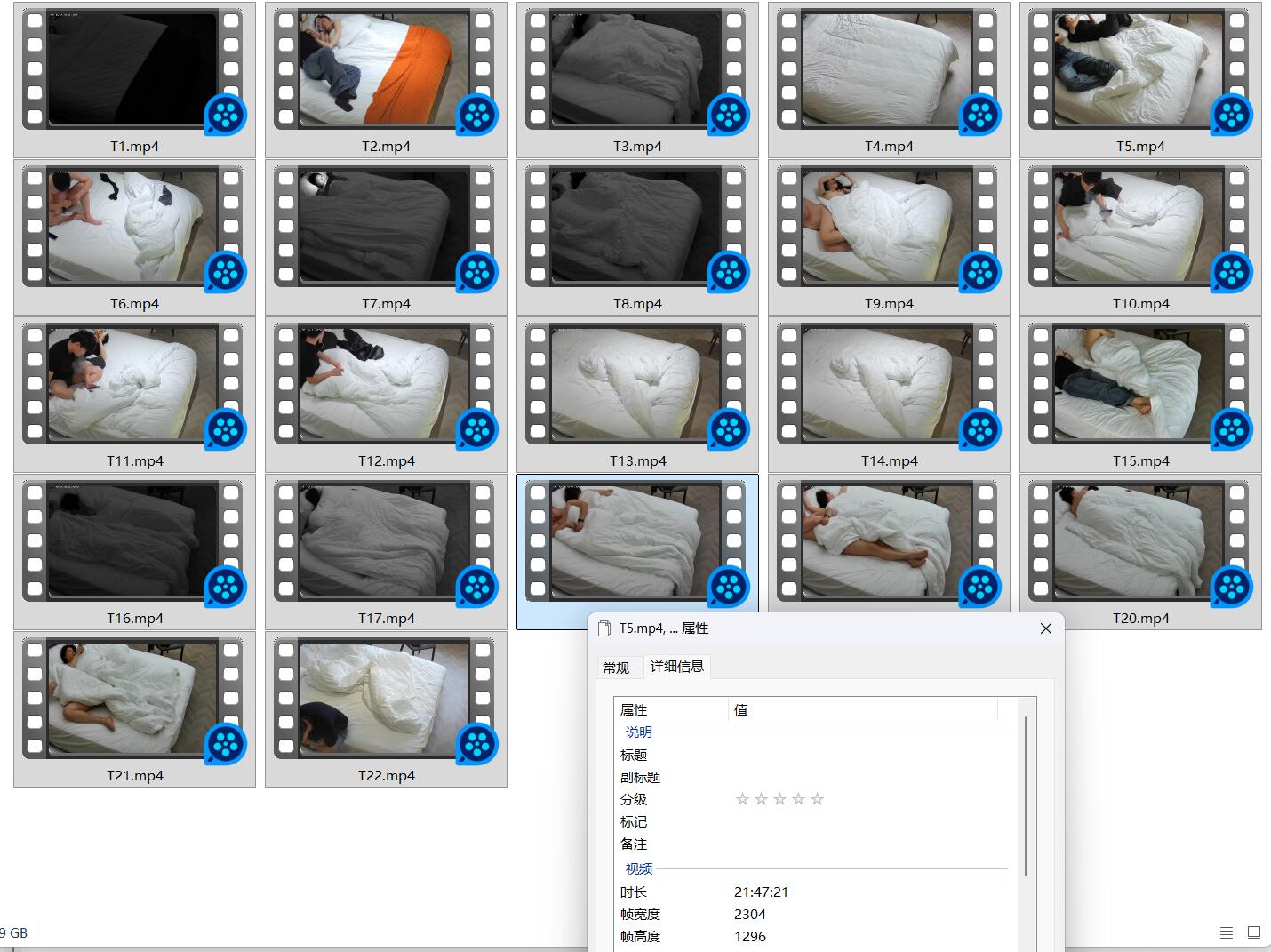Set rating to five stars
Image resolution: width=1271 pixels, height=952 pixels.
(x=817, y=799)
